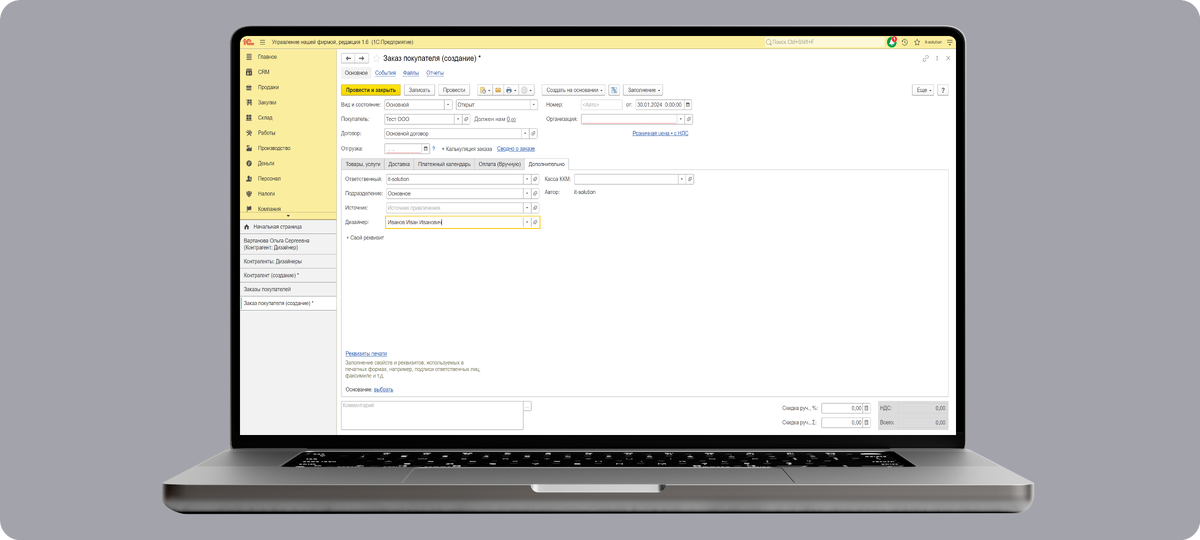Expand the Покупатель dropdown
Screen dimensions: 1200x540
point(458,119)
